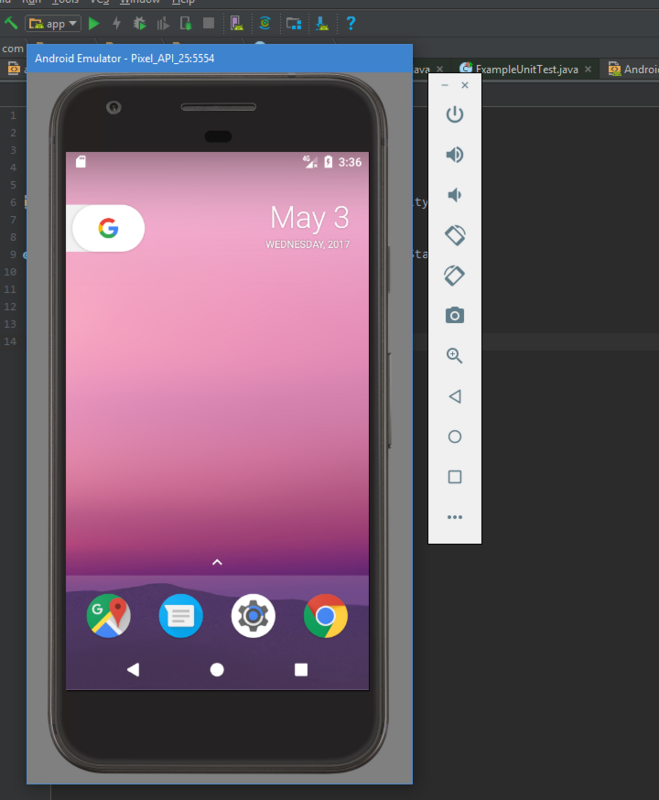Run the app with green play button
659x800 pixels.
pyautogui.click(x=94, y=23)
